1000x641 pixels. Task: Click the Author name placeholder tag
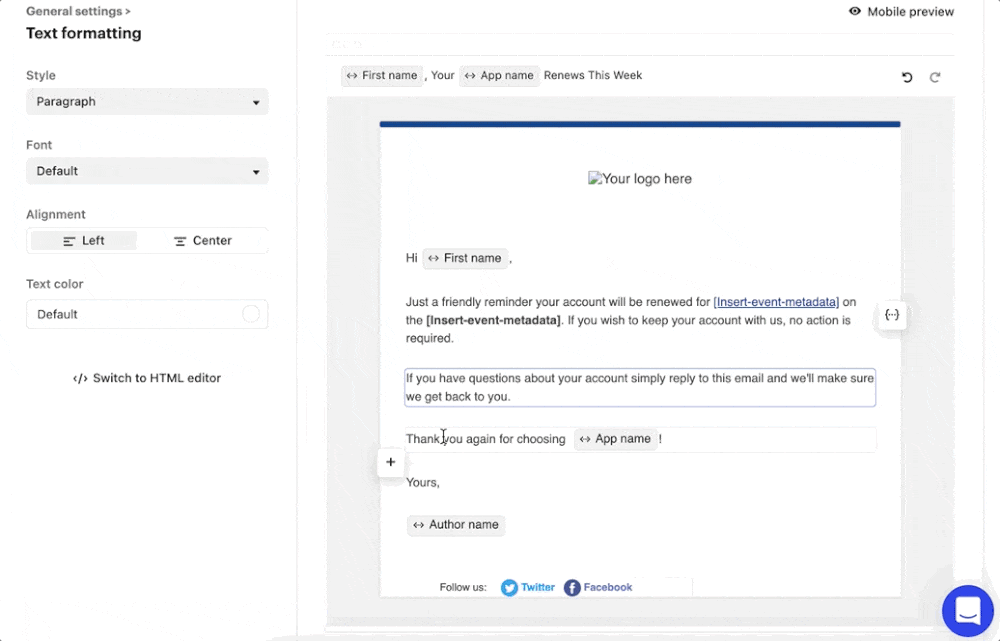456,525
